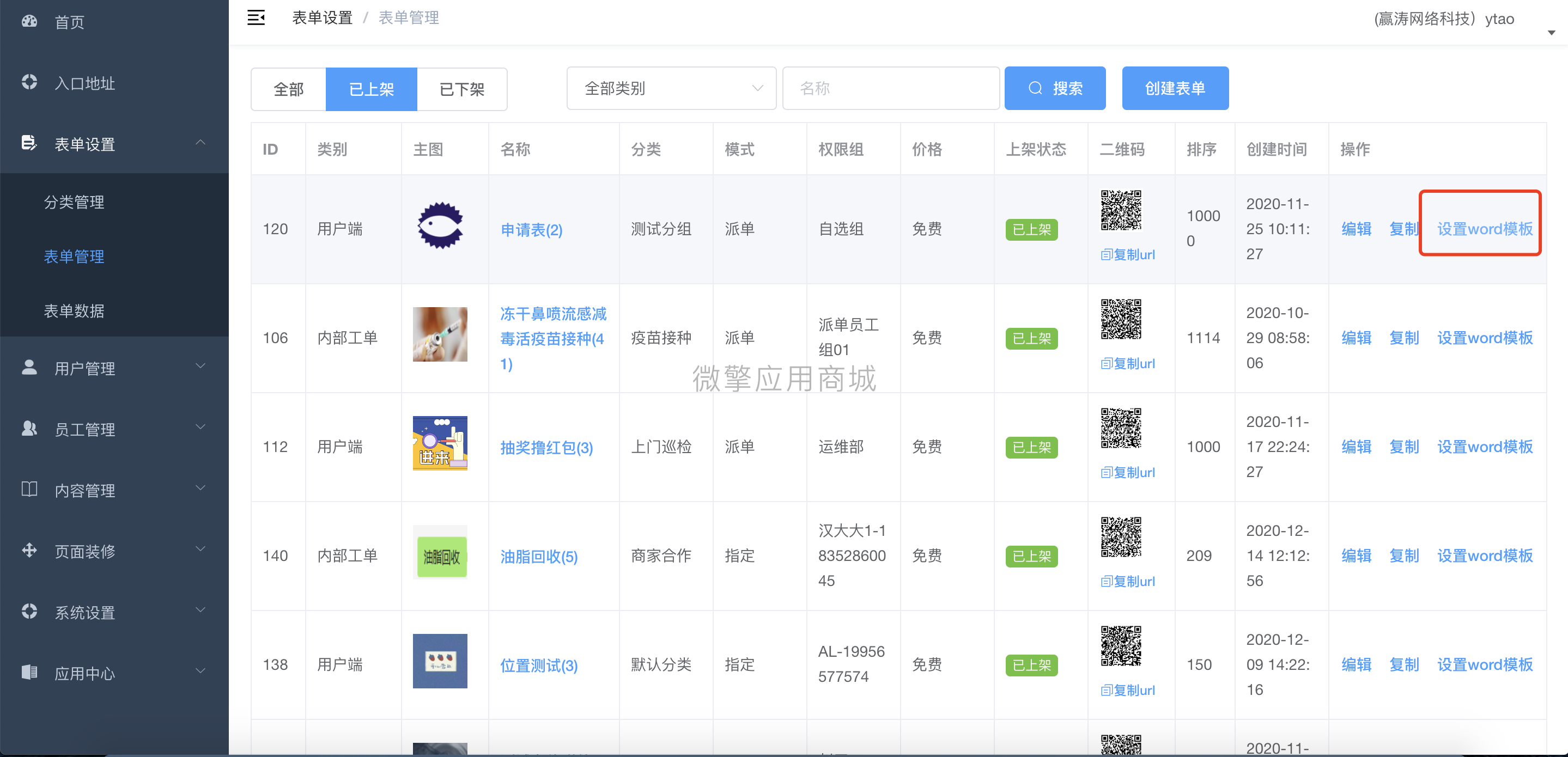Set word template for row 112
The image size is (1568, 757).
click(x=1485, y=447)
